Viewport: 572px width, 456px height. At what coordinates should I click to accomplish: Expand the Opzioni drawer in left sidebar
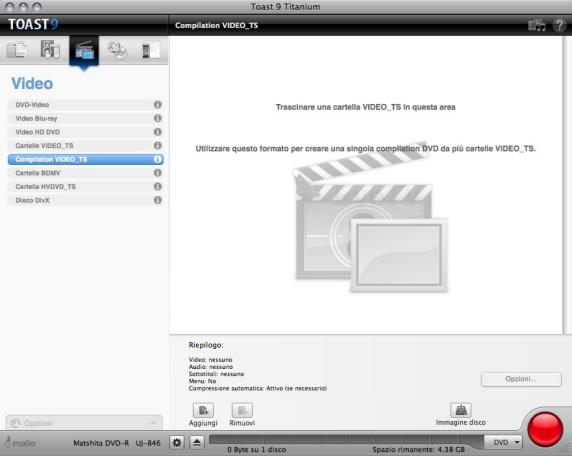click(x=84, y=422)
